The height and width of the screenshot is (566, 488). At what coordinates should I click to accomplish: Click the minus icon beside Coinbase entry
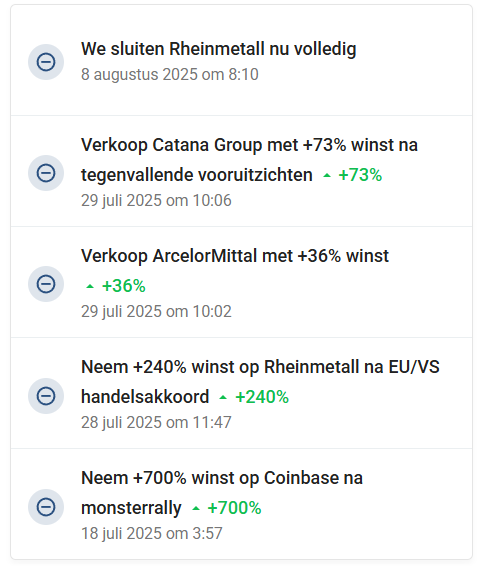46,507
